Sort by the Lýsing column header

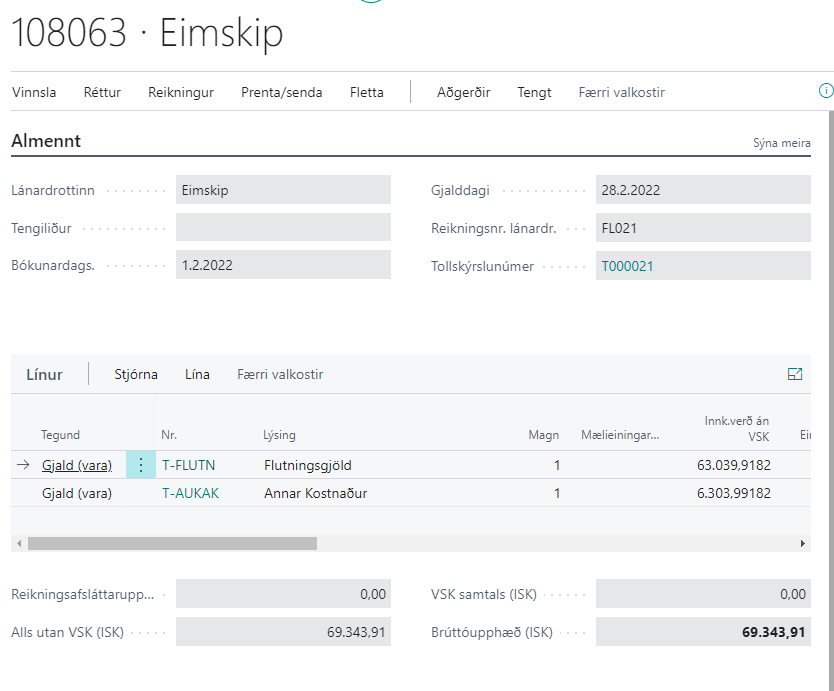(x=279, y=435)
